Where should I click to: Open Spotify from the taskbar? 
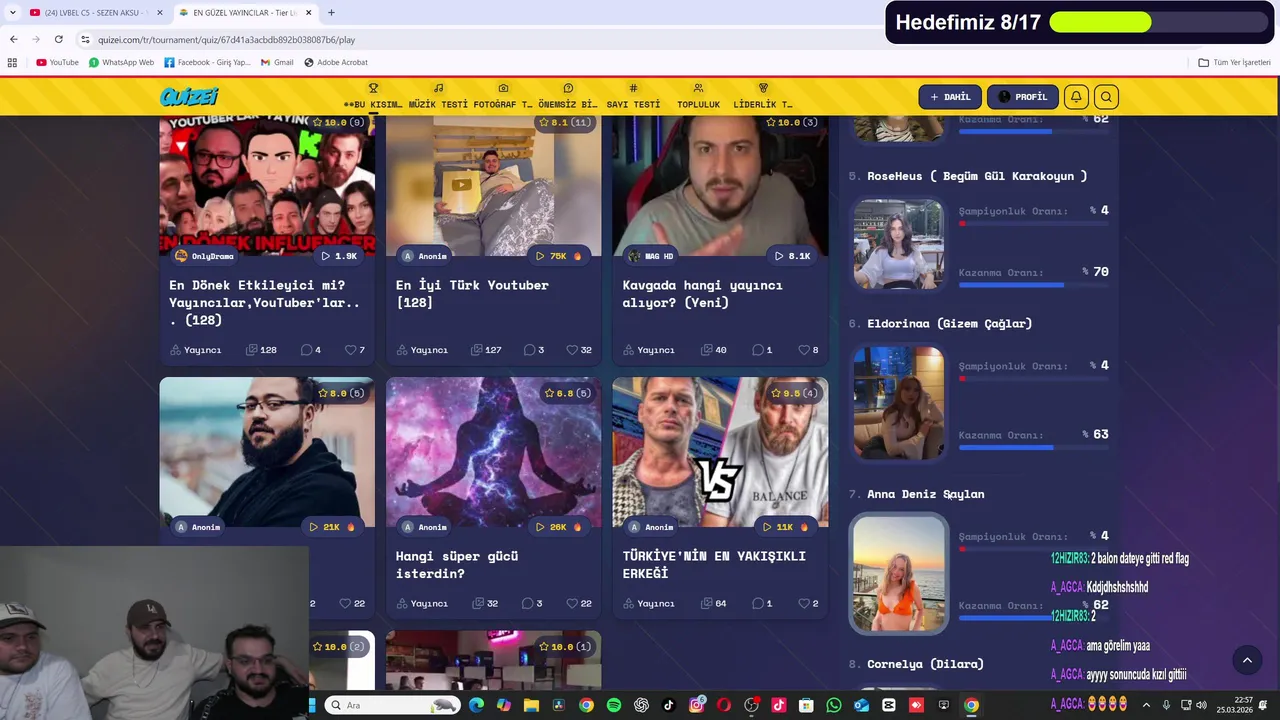(x=614, y=705)
